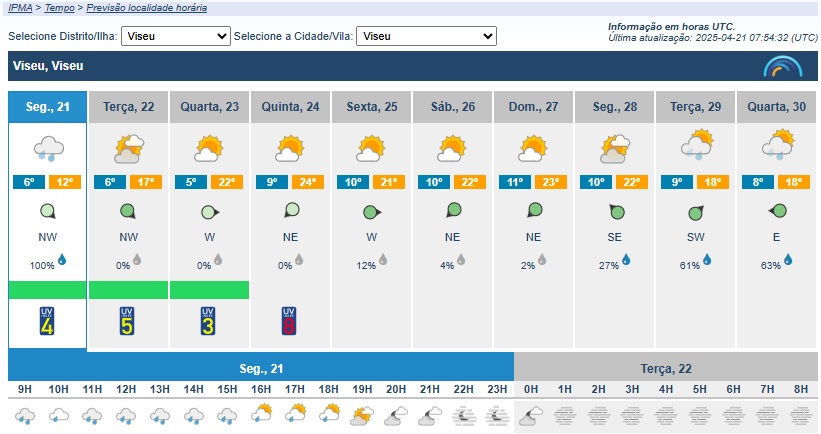The width and height of the screenshot is (821, 434).
Task: Click the NW wind icon for Seg., 21
Action: 48,212
